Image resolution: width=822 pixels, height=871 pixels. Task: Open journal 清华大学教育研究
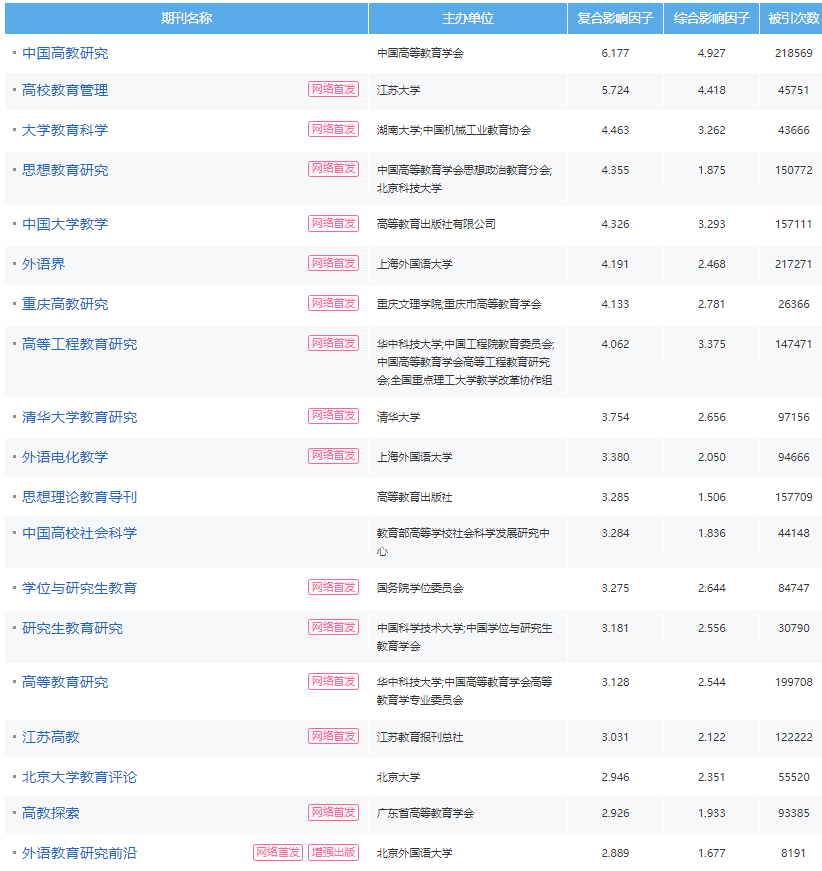pos(79,417)
